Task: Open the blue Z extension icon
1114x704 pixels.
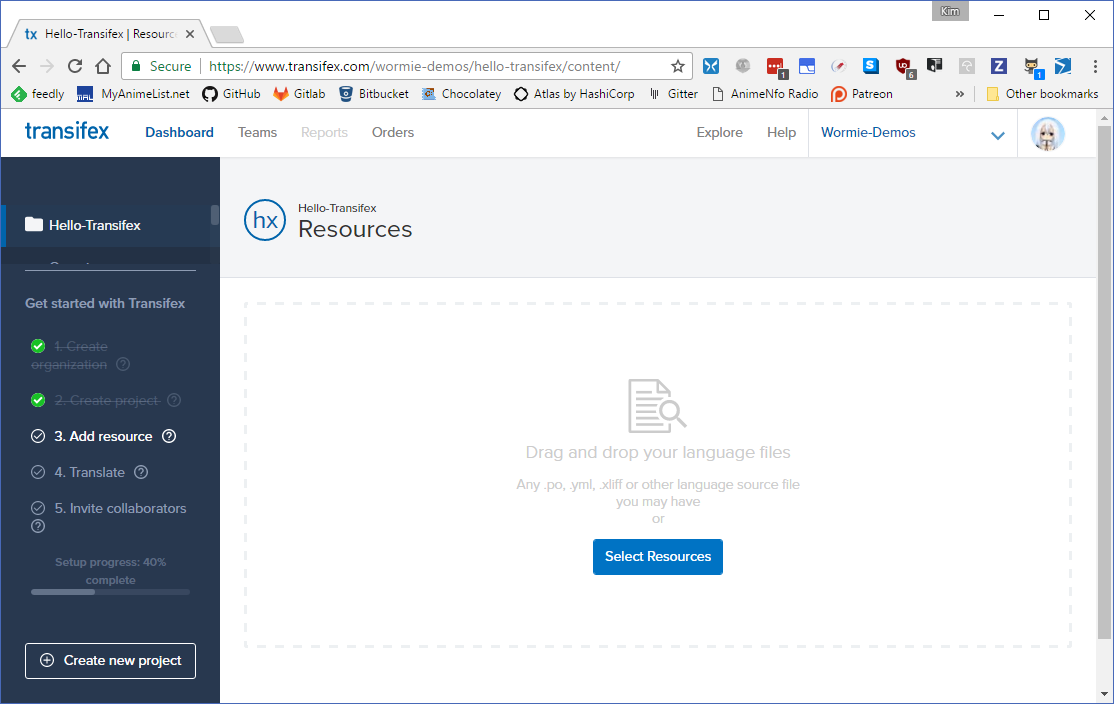Action: coord(999,66)
